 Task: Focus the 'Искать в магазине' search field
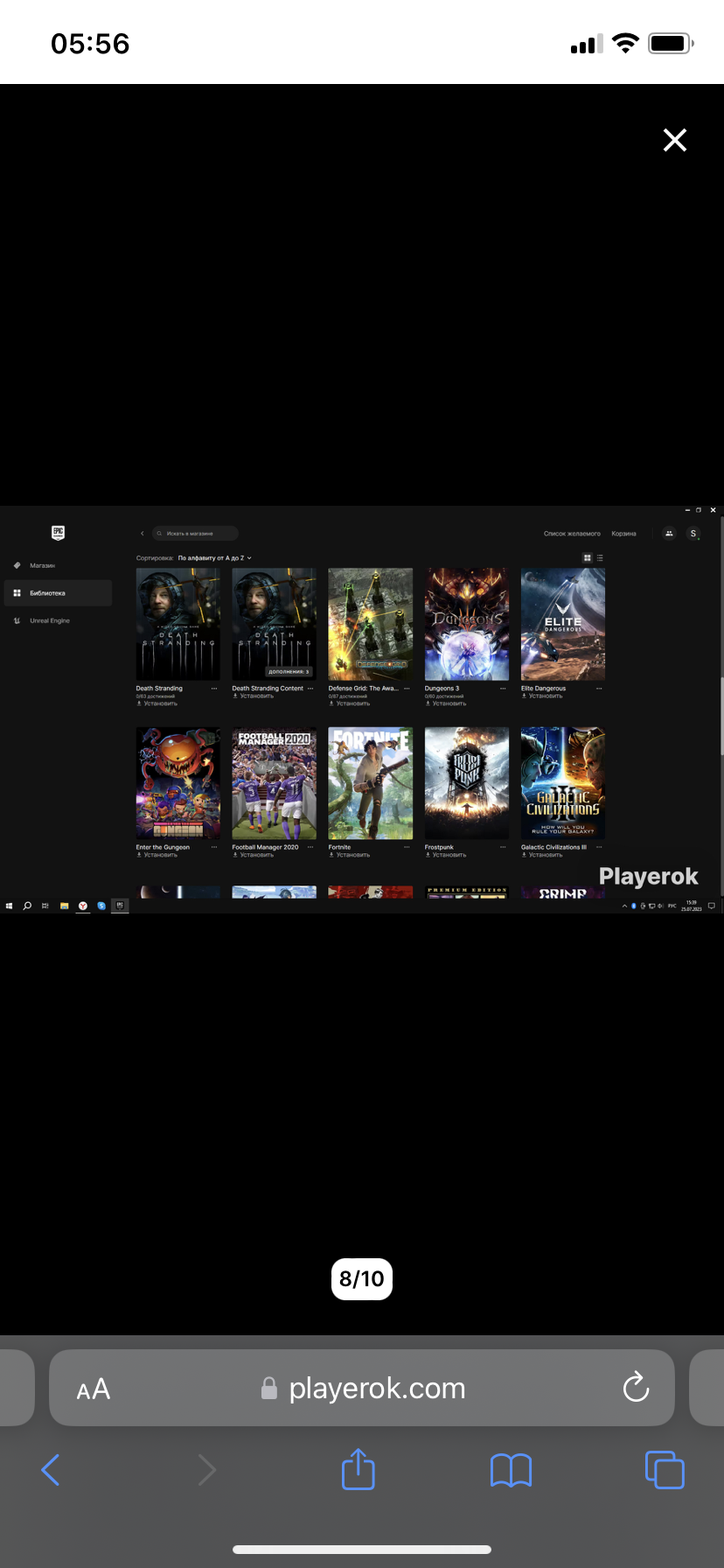[195, 533]
